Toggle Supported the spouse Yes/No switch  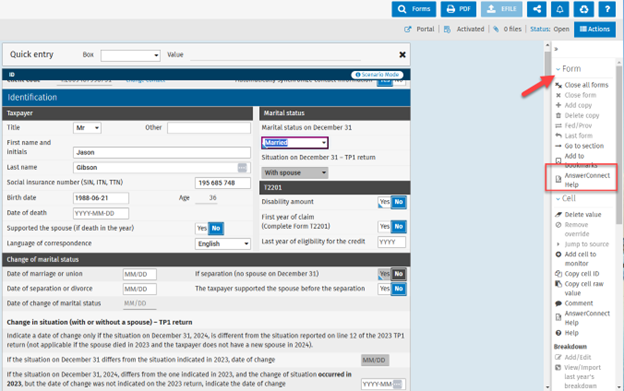[209, 228]
